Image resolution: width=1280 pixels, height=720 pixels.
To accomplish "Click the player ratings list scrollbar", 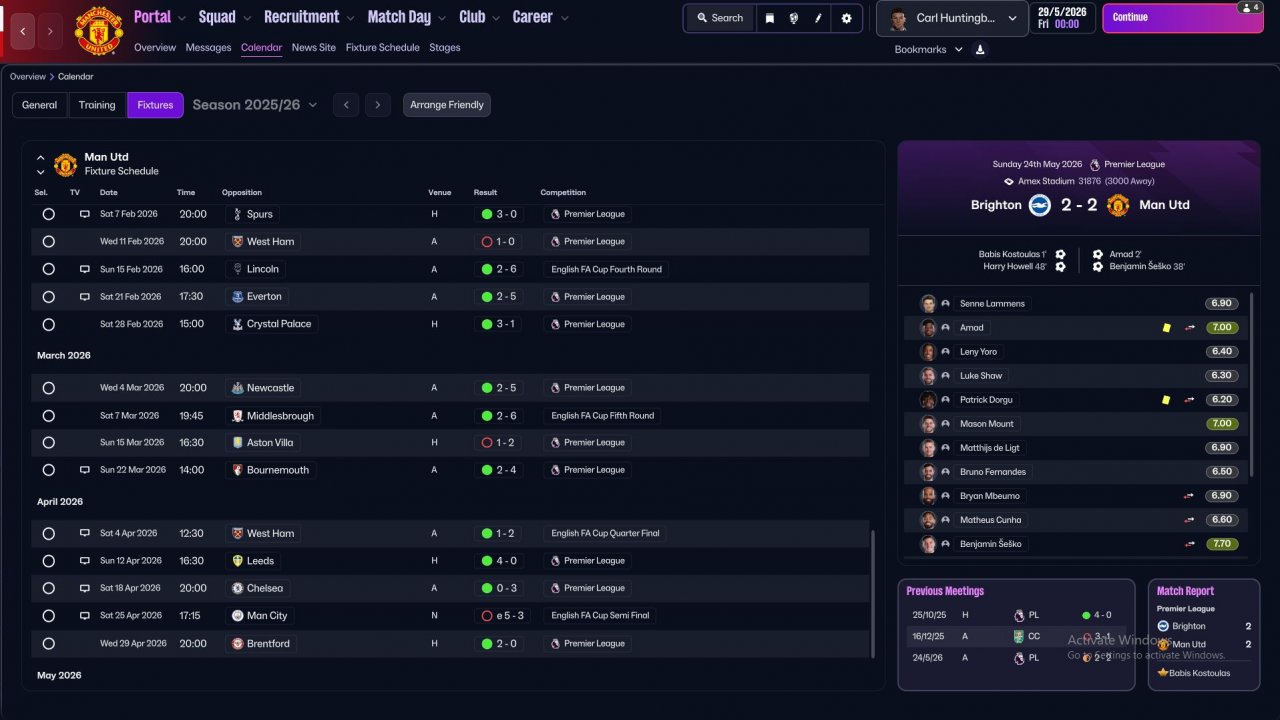I will click(1252, 384).
